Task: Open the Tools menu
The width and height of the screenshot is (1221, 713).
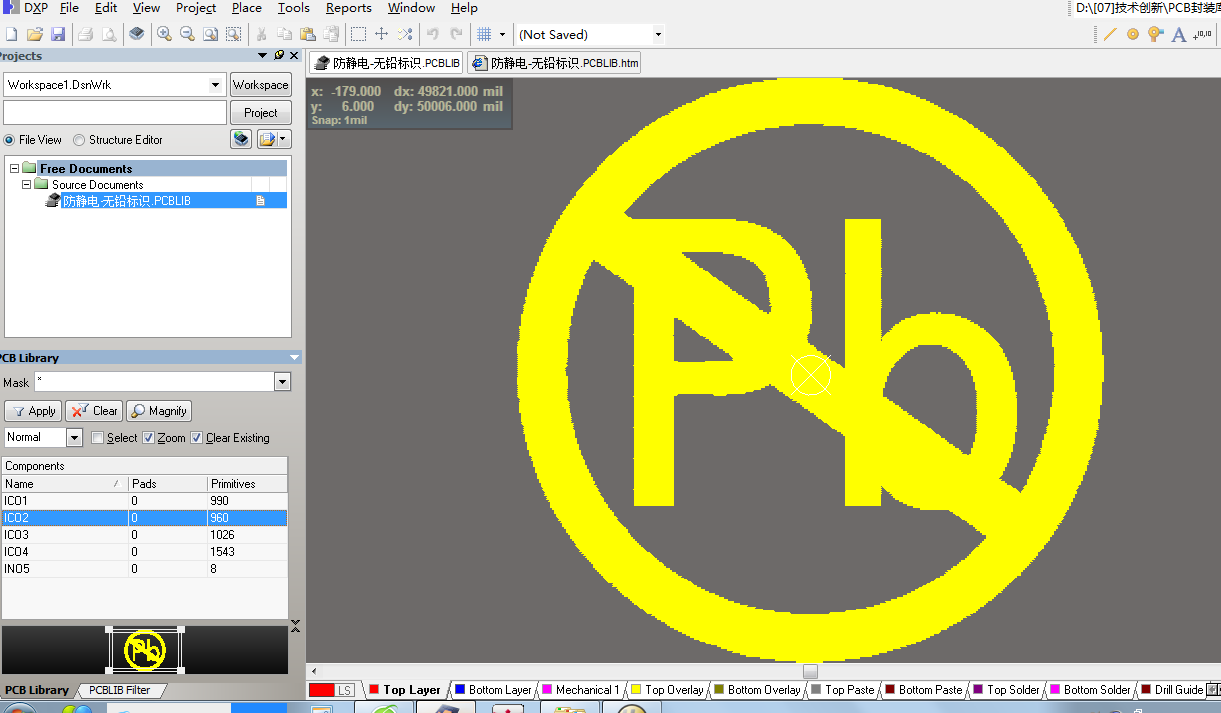Action: click(x=293, y=8)
